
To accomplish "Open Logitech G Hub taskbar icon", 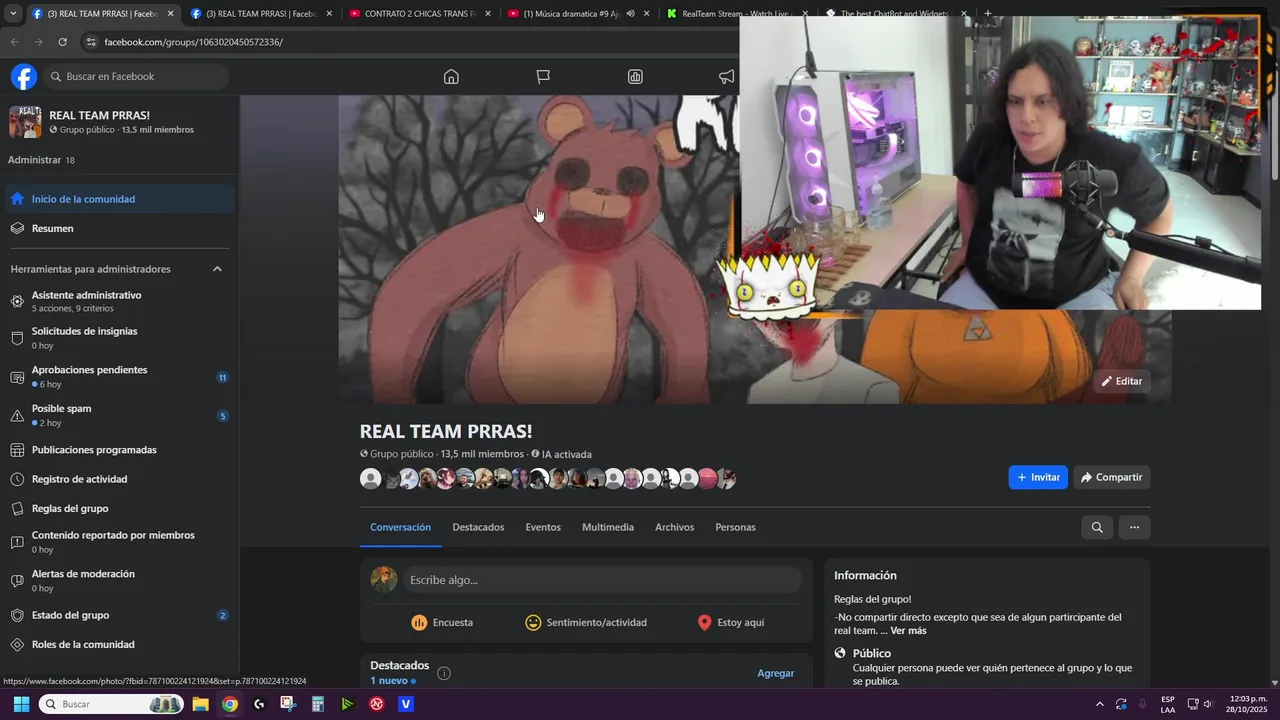I will (259, 704).
